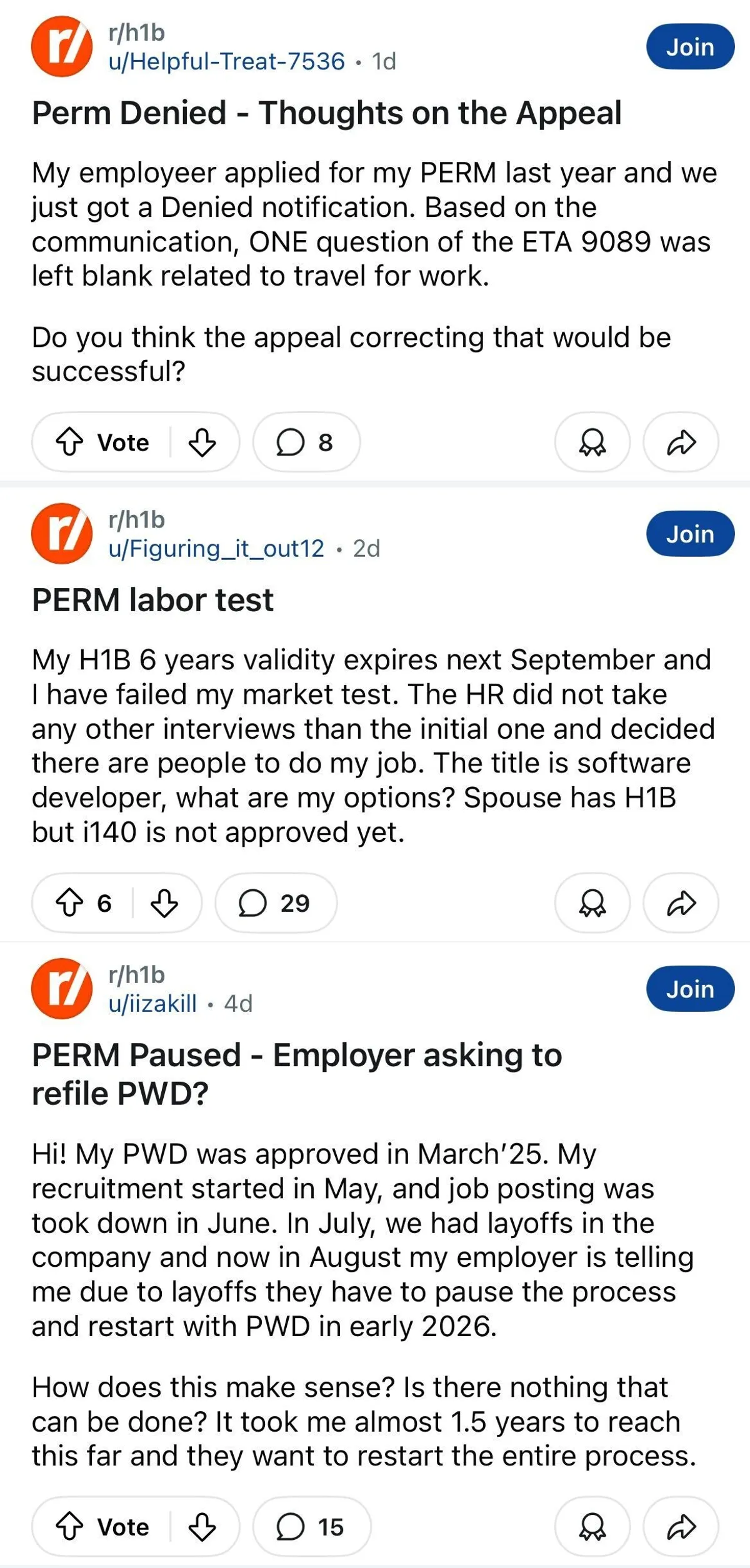Upvote the 'PERM Paused' post

tap(69, 1526)
